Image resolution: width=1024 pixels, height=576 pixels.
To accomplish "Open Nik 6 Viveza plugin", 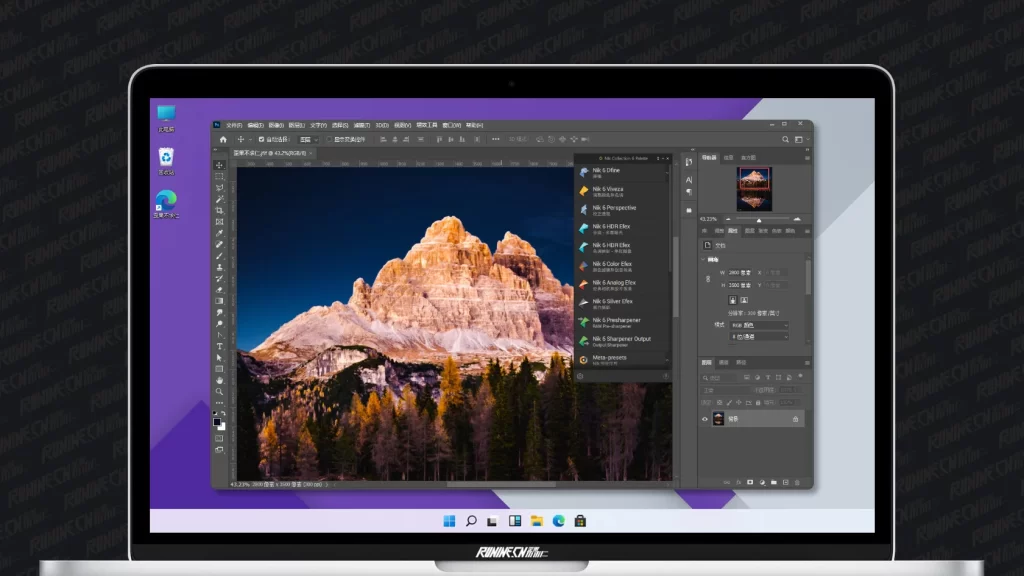I will [607, 191].
